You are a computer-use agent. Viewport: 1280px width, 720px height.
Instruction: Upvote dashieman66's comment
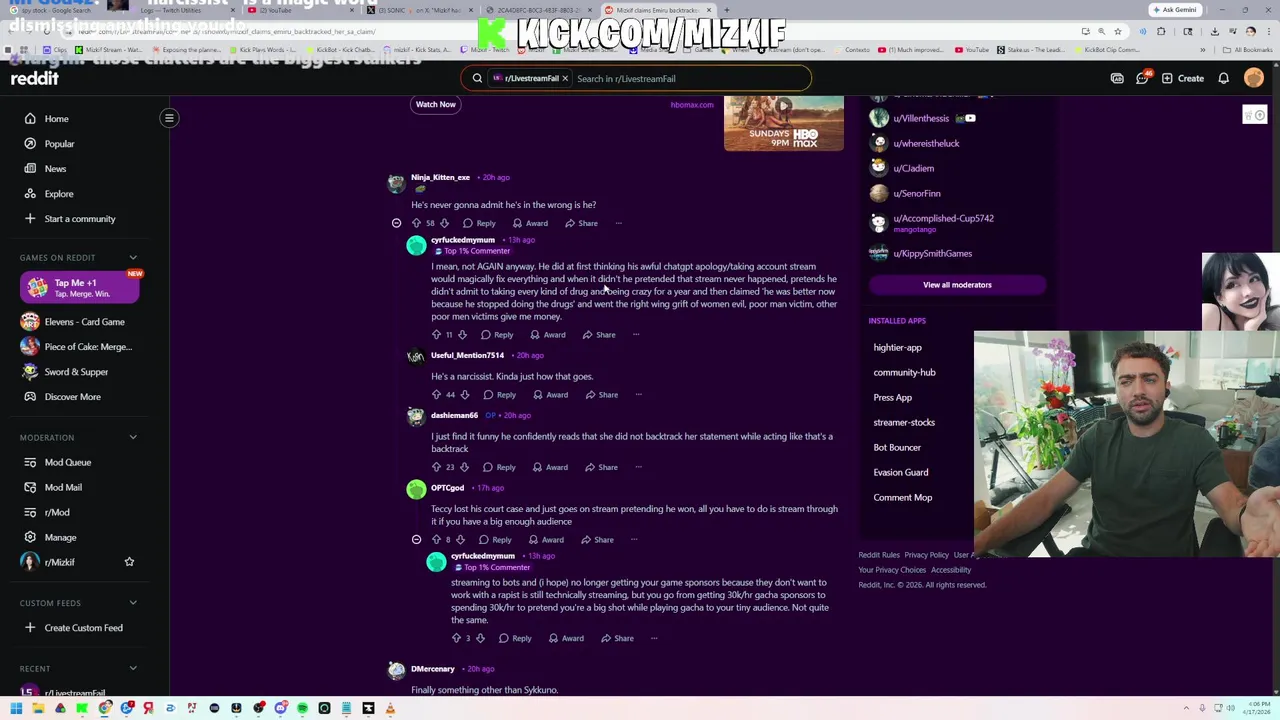click(436, 467)
